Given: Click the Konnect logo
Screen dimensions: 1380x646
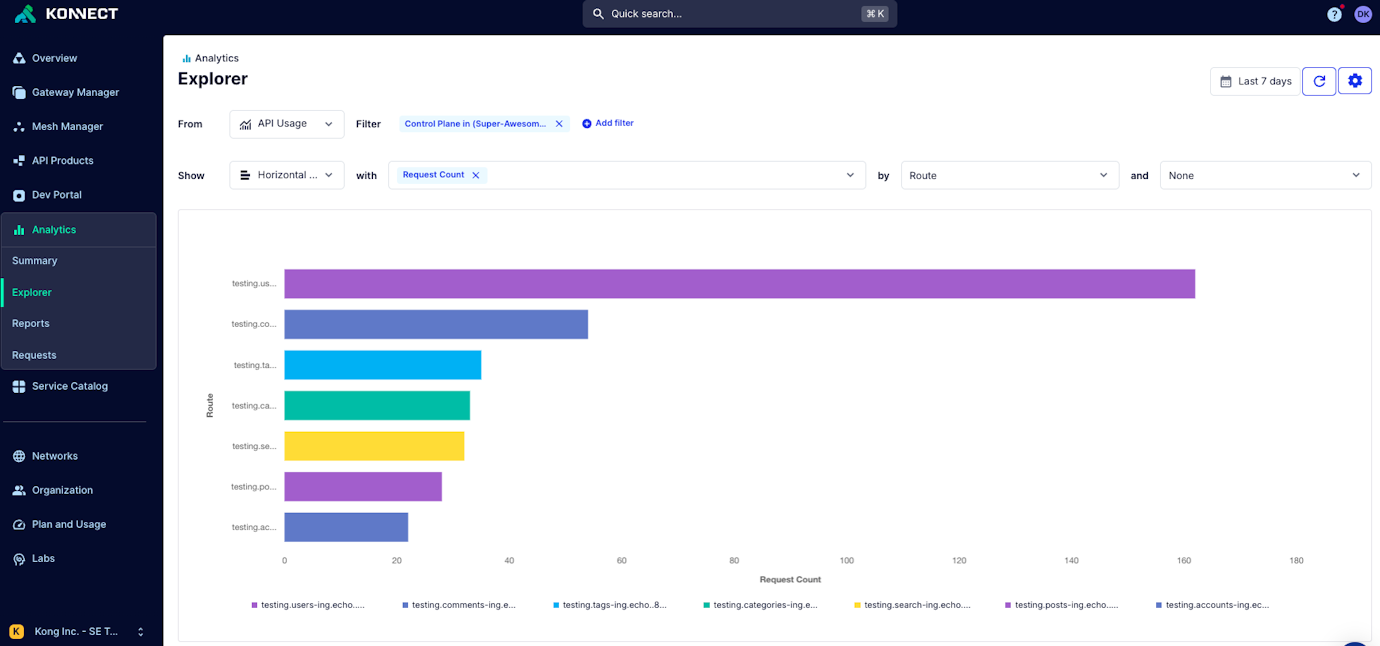Looking at the screenshot, I should (x=64, y=14).
